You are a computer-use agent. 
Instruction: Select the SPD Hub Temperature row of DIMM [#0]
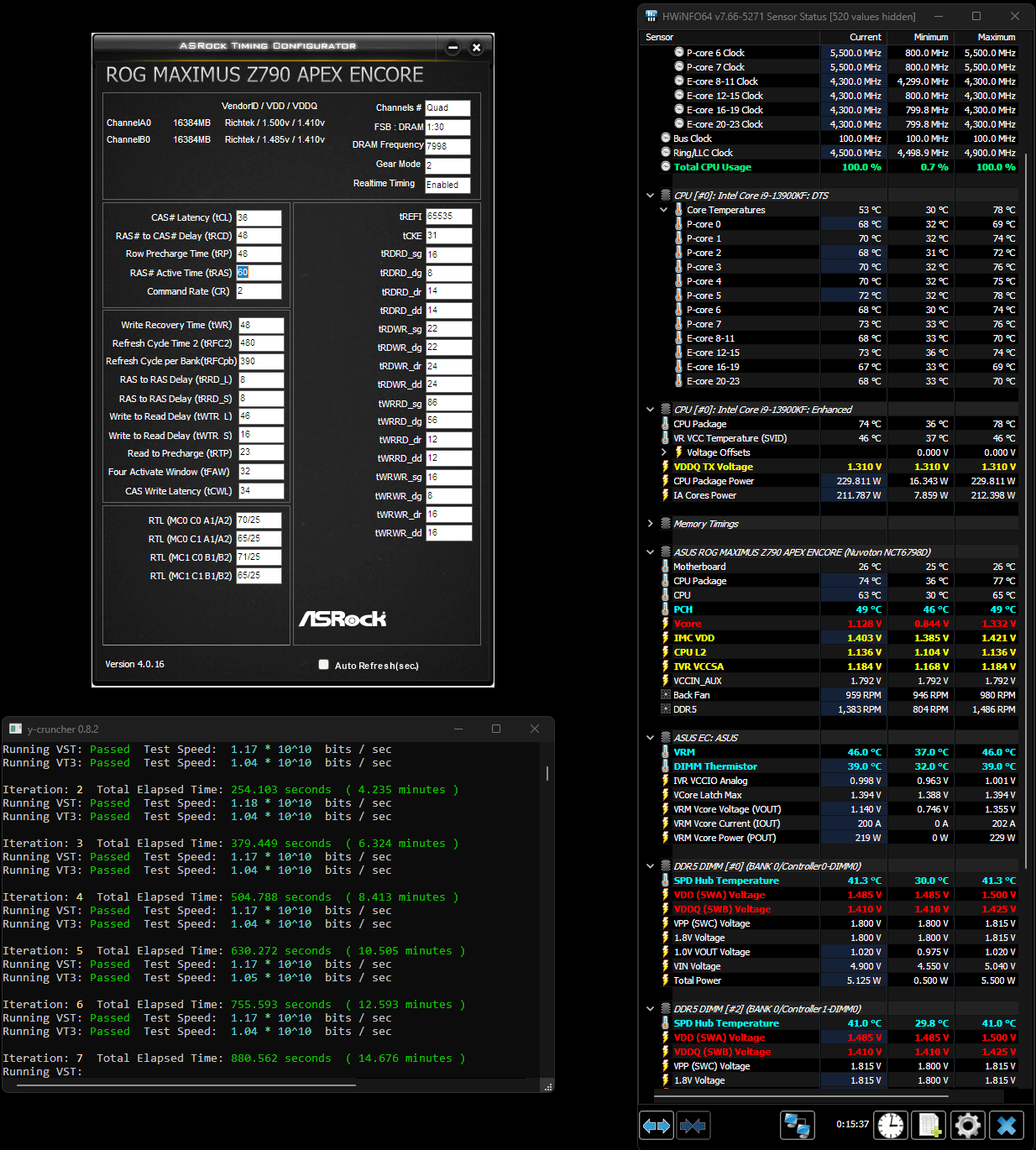[831, 881]
